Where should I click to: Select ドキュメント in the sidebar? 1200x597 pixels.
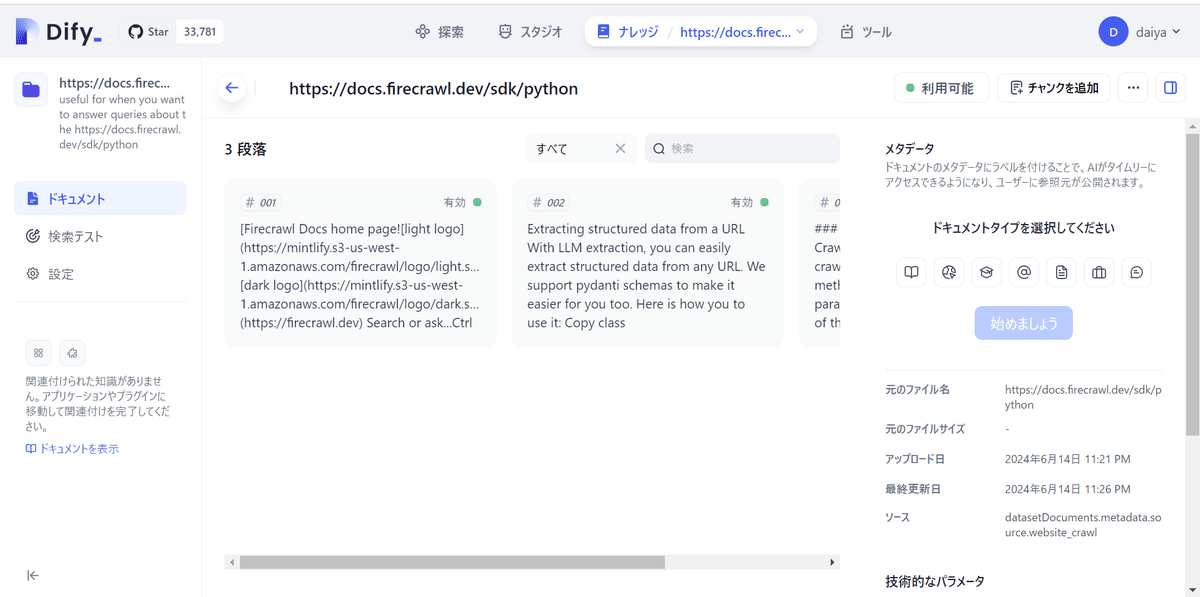[100, 198]
